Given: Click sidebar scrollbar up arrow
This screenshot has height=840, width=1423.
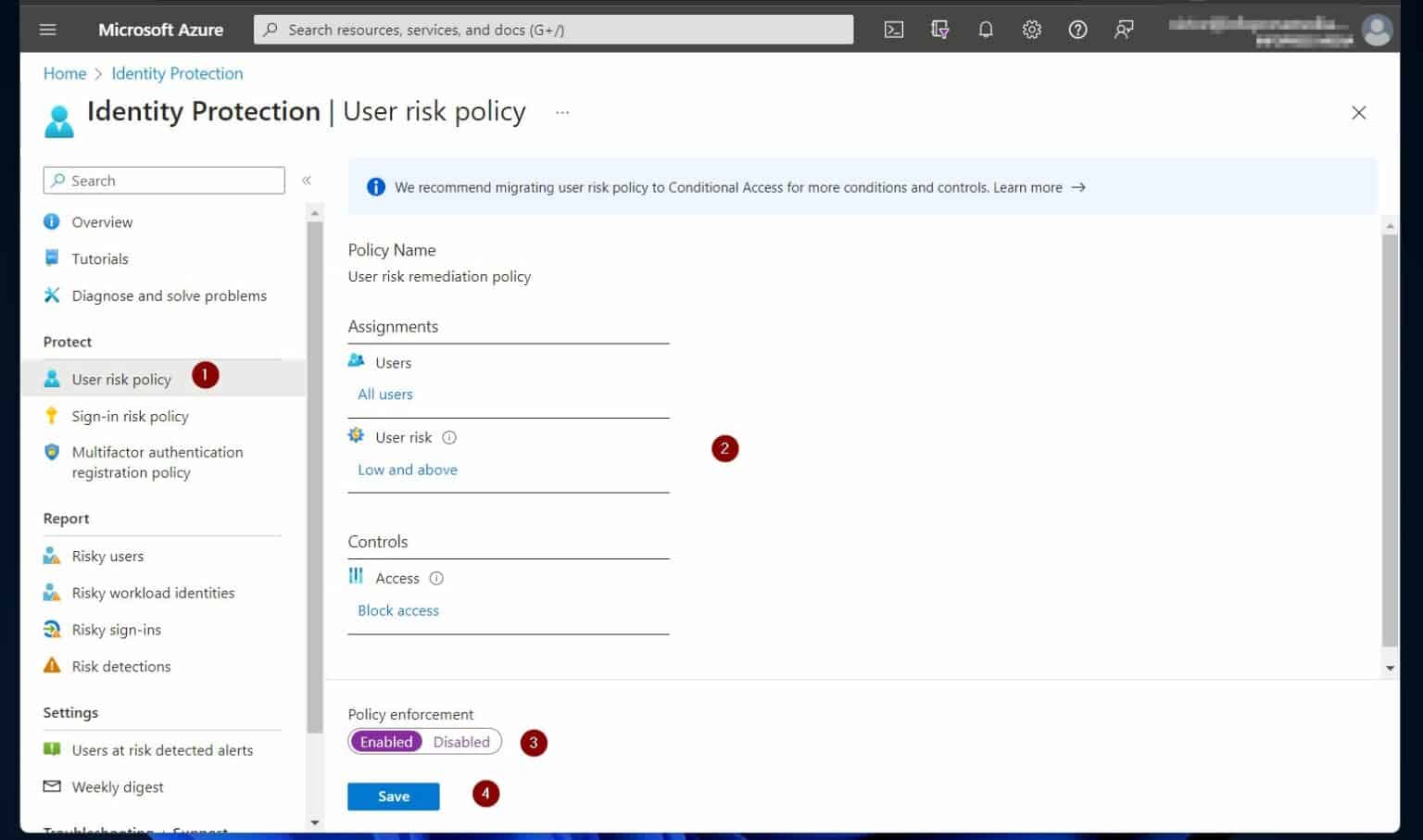Looking at the screenshot, I should 315,213.
